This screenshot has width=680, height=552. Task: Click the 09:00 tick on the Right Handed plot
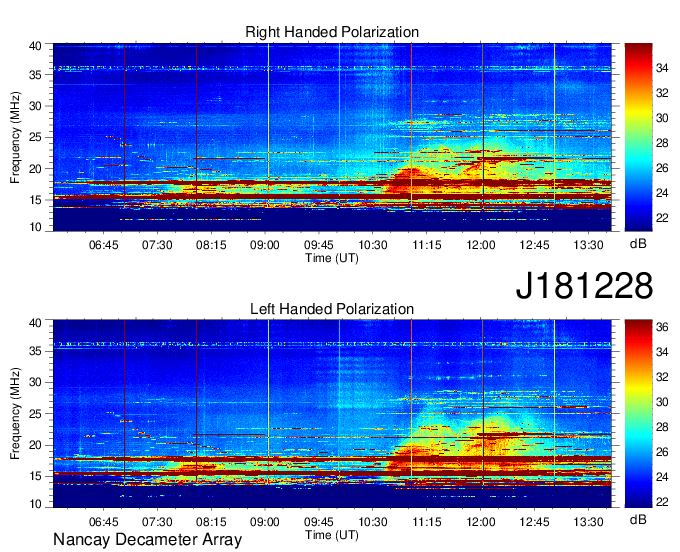[x=265, y=245]
